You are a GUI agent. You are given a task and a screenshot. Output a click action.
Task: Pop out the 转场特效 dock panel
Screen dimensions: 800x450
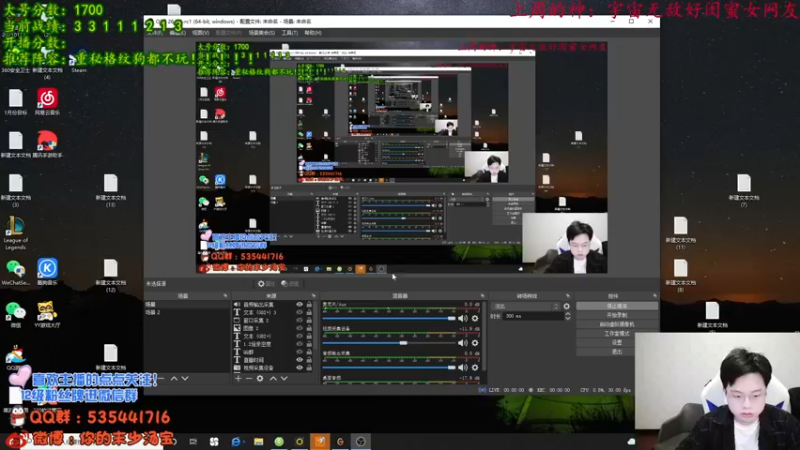568,296
